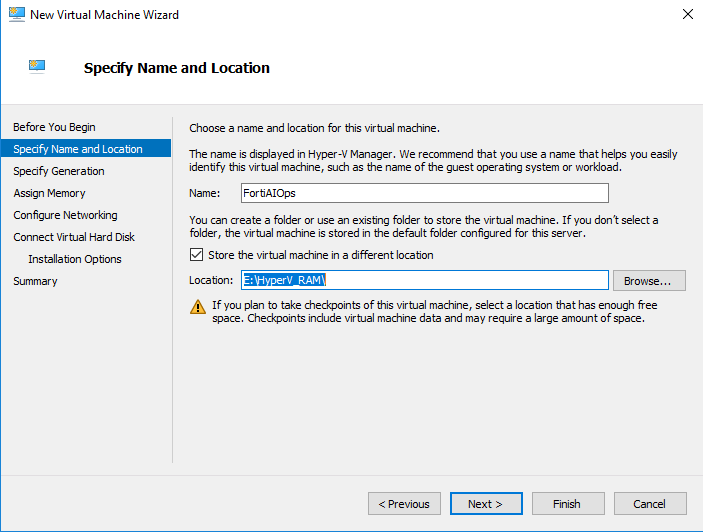Go to the Specify Generation step
Image resolution: width=703 pixels, height=532 pixels.
point(59,171)
